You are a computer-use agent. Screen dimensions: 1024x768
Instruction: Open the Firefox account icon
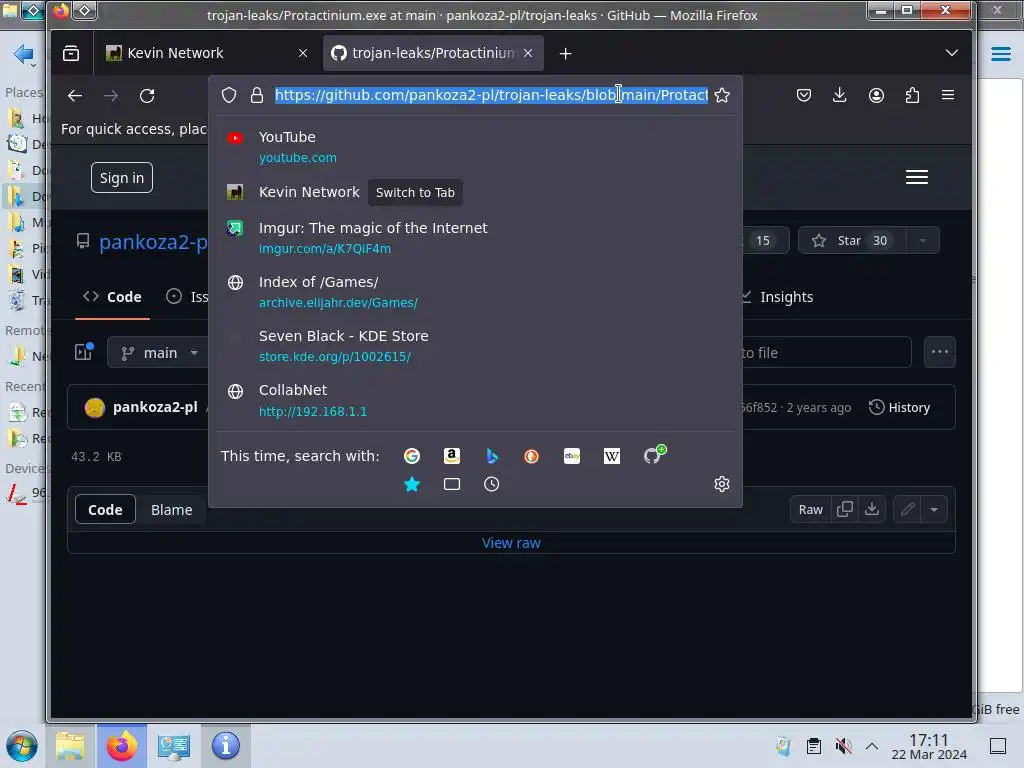pos(876,95)
